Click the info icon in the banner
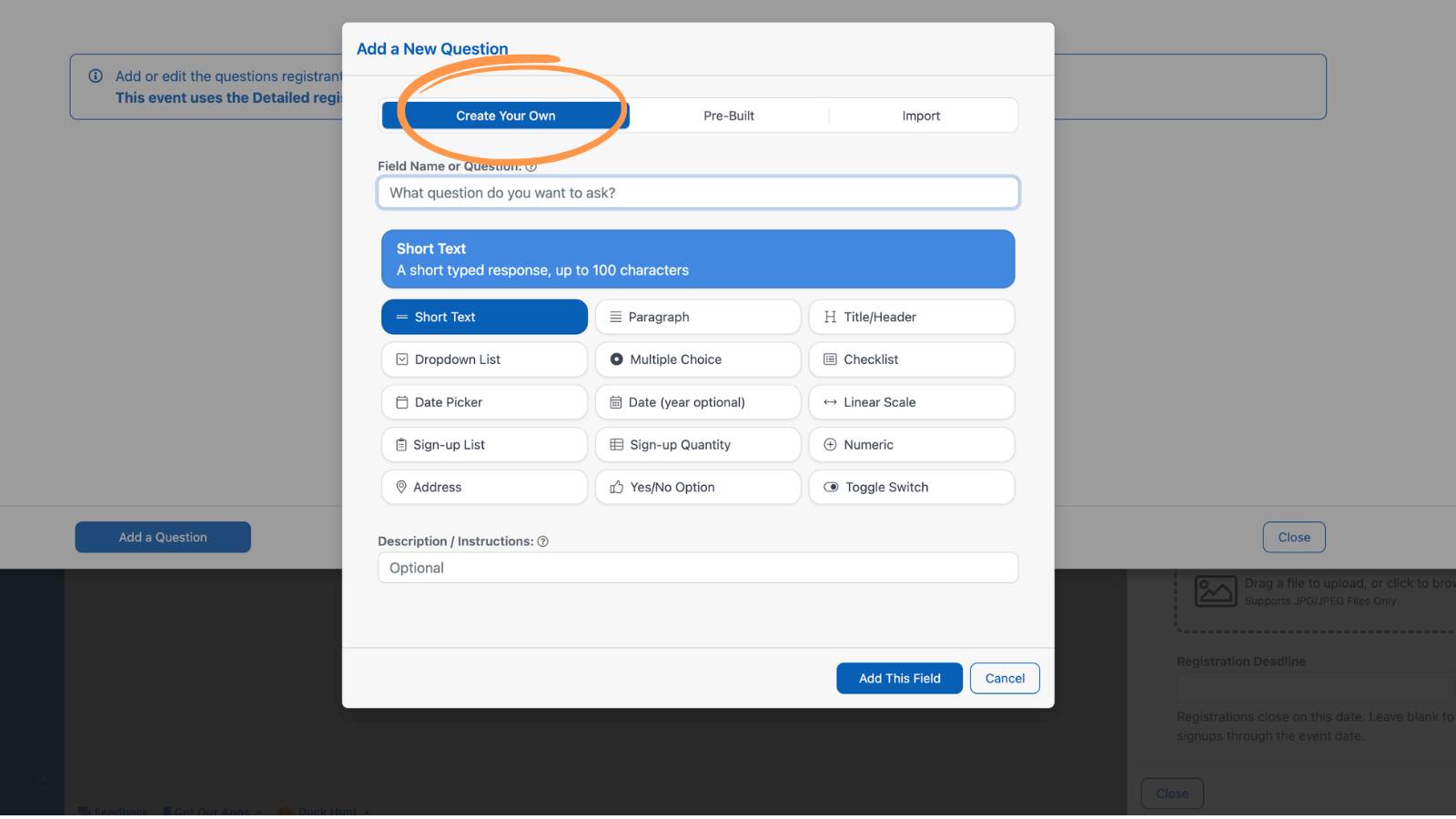 tap(96, 76)
